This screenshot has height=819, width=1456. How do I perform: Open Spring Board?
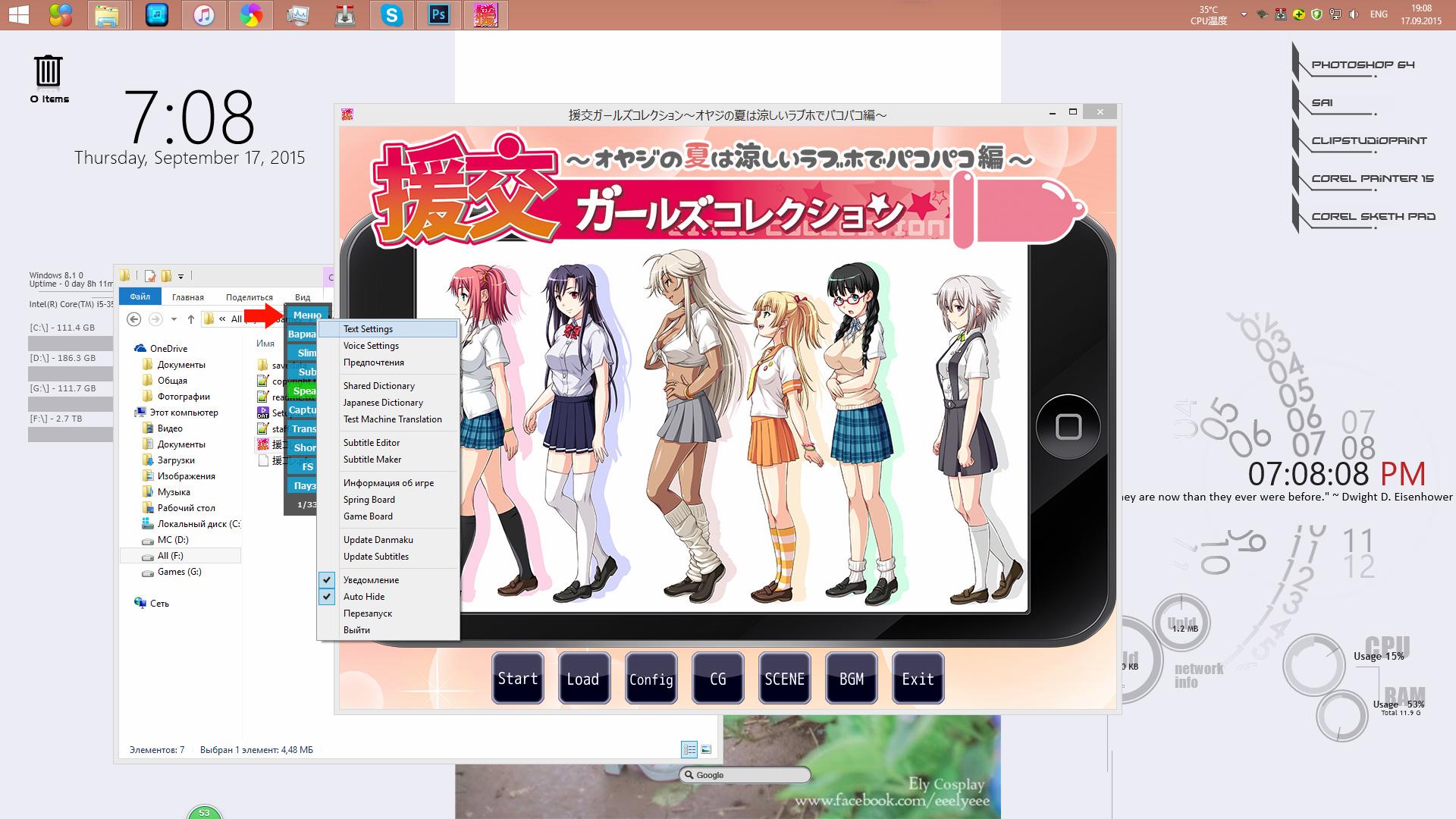[388, 500]
